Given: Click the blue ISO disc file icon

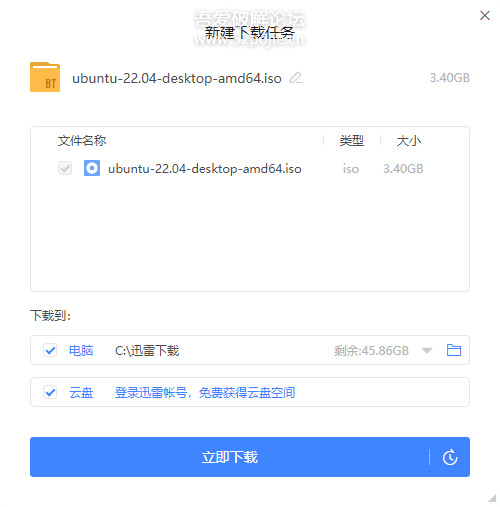Looking at the screenshot, I should [92, 168].
